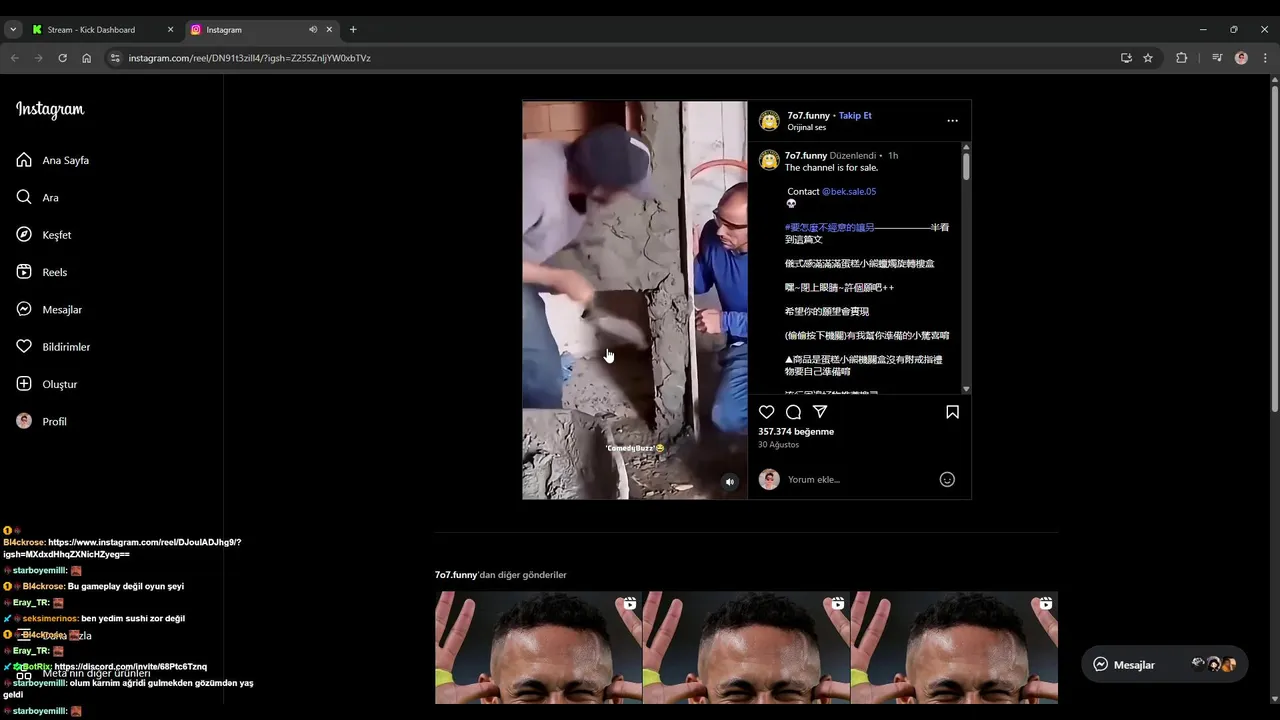Close the Kick Dashboard tab
Image resolution: width=1280 pixels, height=720 pixels.
(170, 30)
